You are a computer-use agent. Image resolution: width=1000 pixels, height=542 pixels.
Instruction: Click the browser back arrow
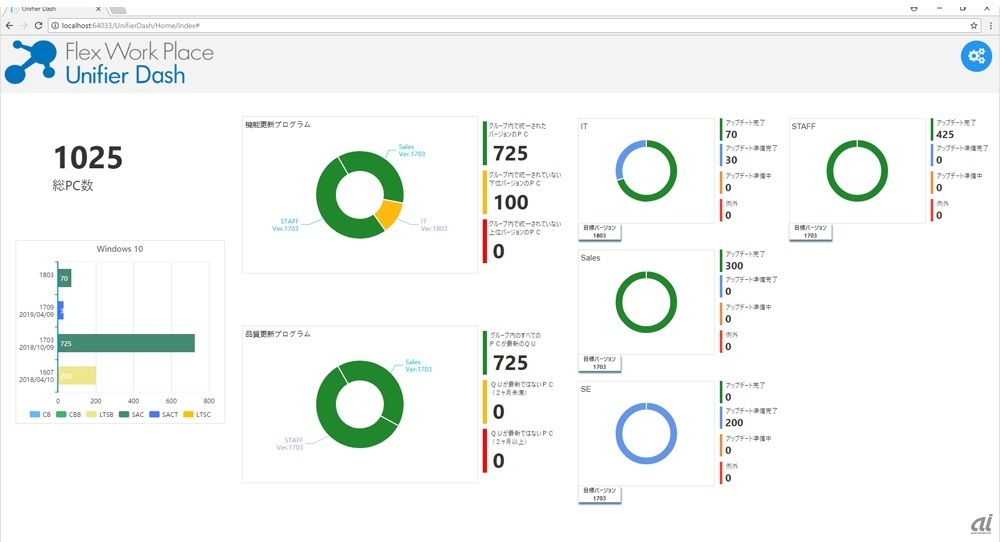tap(9, 24)
